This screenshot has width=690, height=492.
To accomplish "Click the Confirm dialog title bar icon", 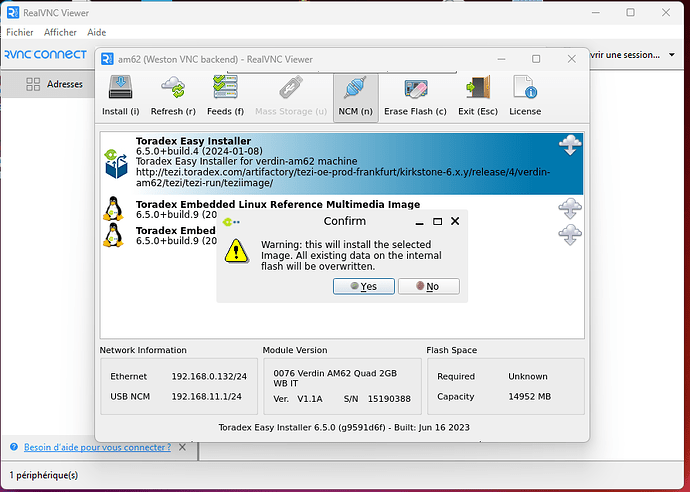I will [x=231, y=222].
